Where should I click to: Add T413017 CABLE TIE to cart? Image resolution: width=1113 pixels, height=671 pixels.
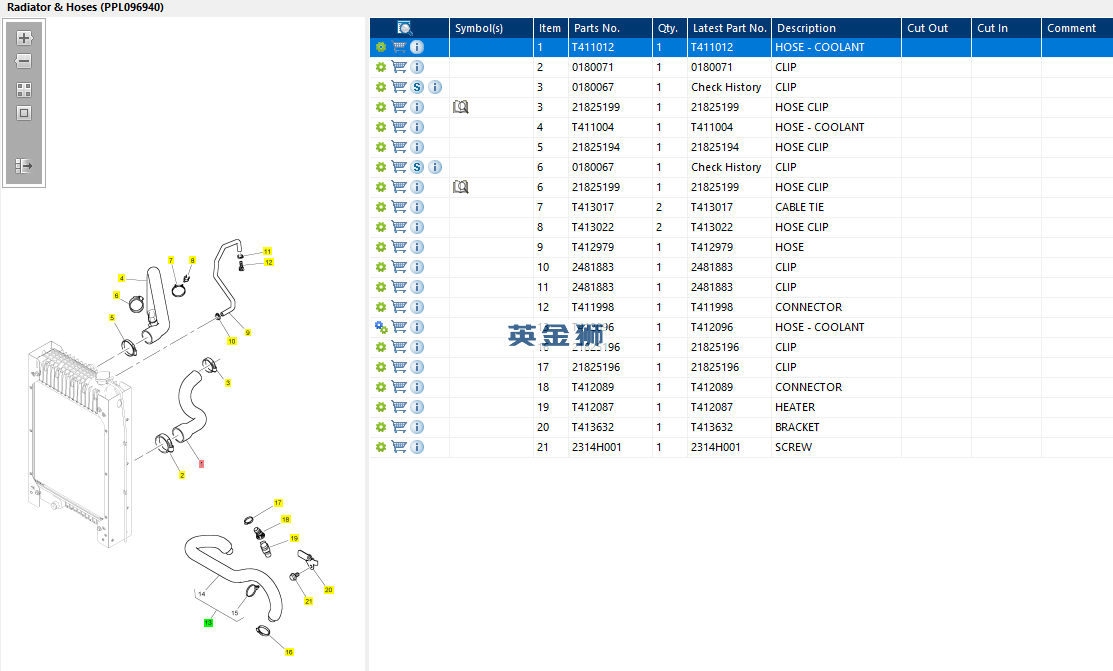tap(400, 207)
